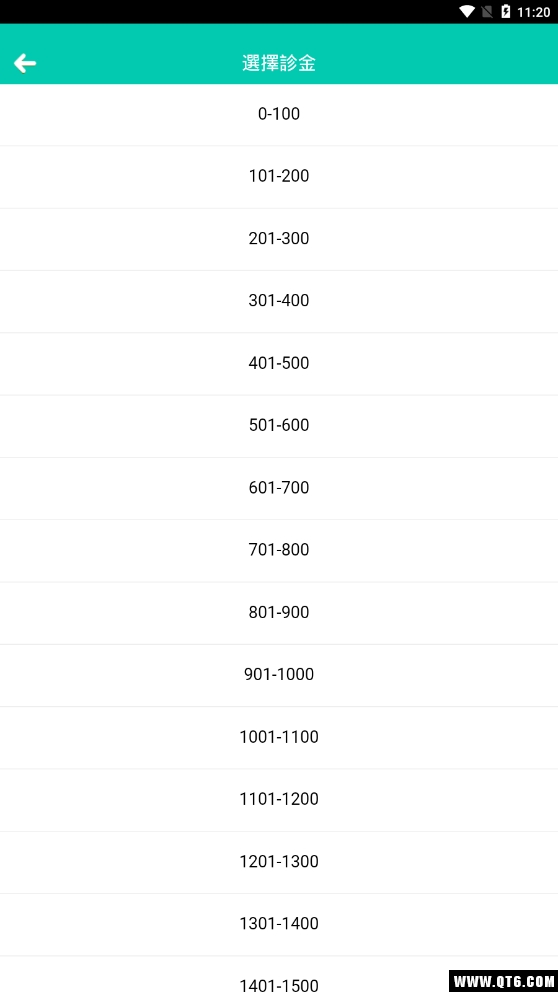558x992 pixels.
Task: Tap the Wi-Fi status icon
Action: coord(467,11)
